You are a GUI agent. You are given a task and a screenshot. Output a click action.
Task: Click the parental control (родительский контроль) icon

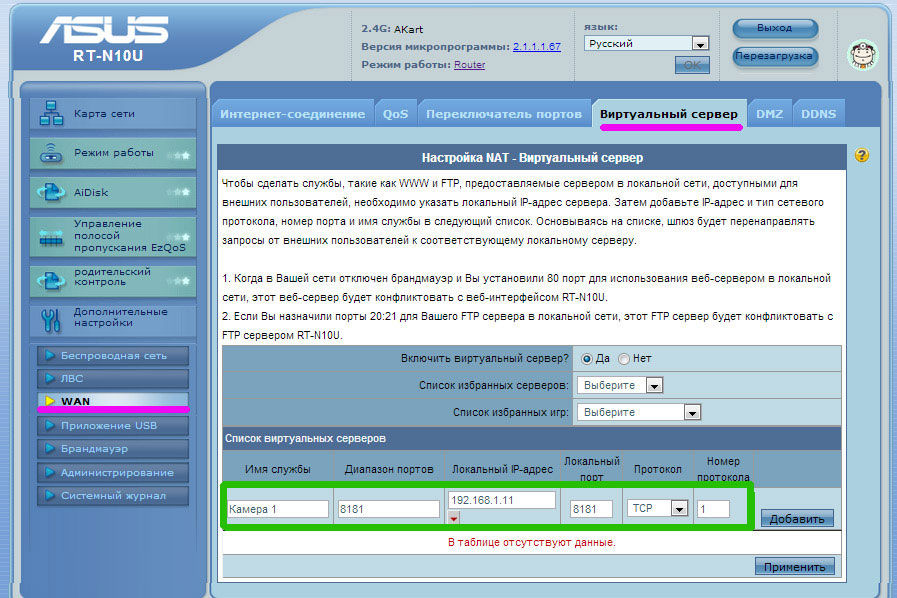[51, 278]
